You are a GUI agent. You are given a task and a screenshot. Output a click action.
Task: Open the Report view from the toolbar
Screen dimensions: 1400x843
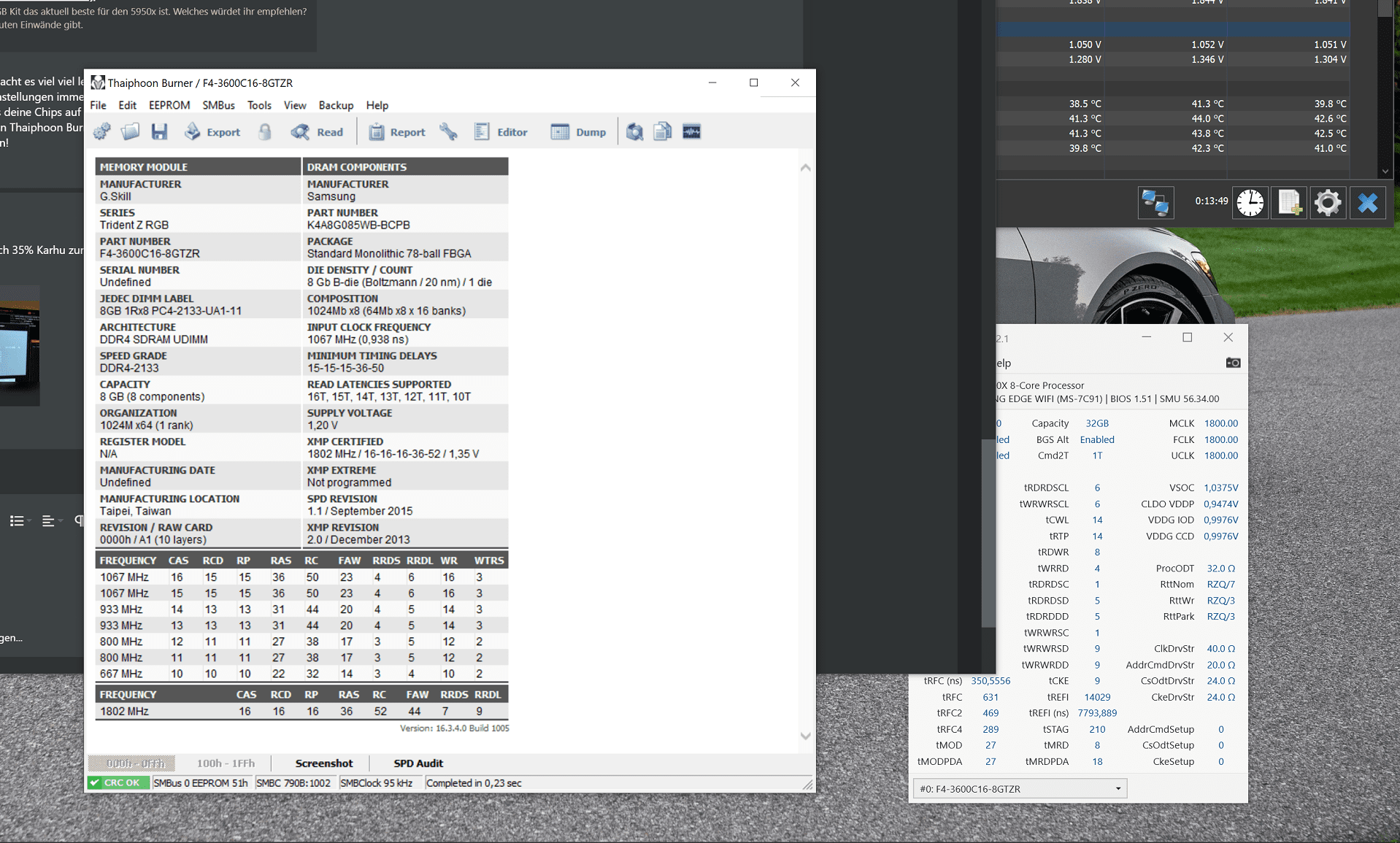click(397, 132)
